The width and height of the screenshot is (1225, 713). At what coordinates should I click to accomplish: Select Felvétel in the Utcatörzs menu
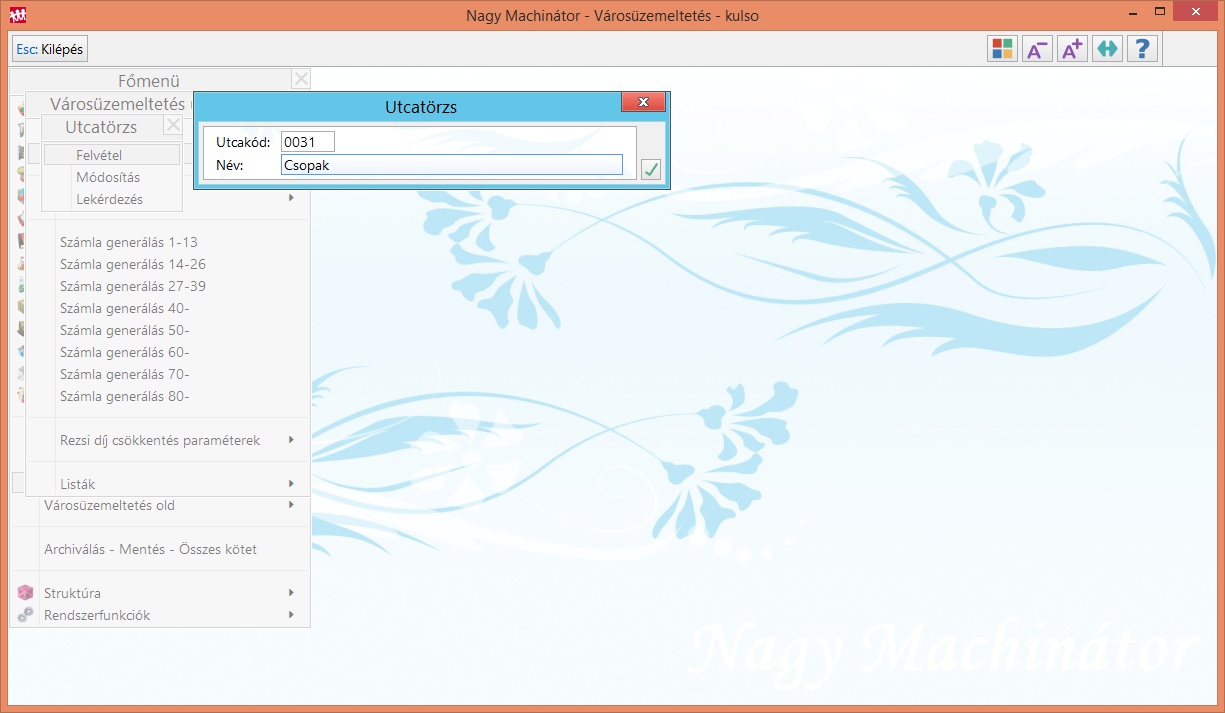pos(112,155)
